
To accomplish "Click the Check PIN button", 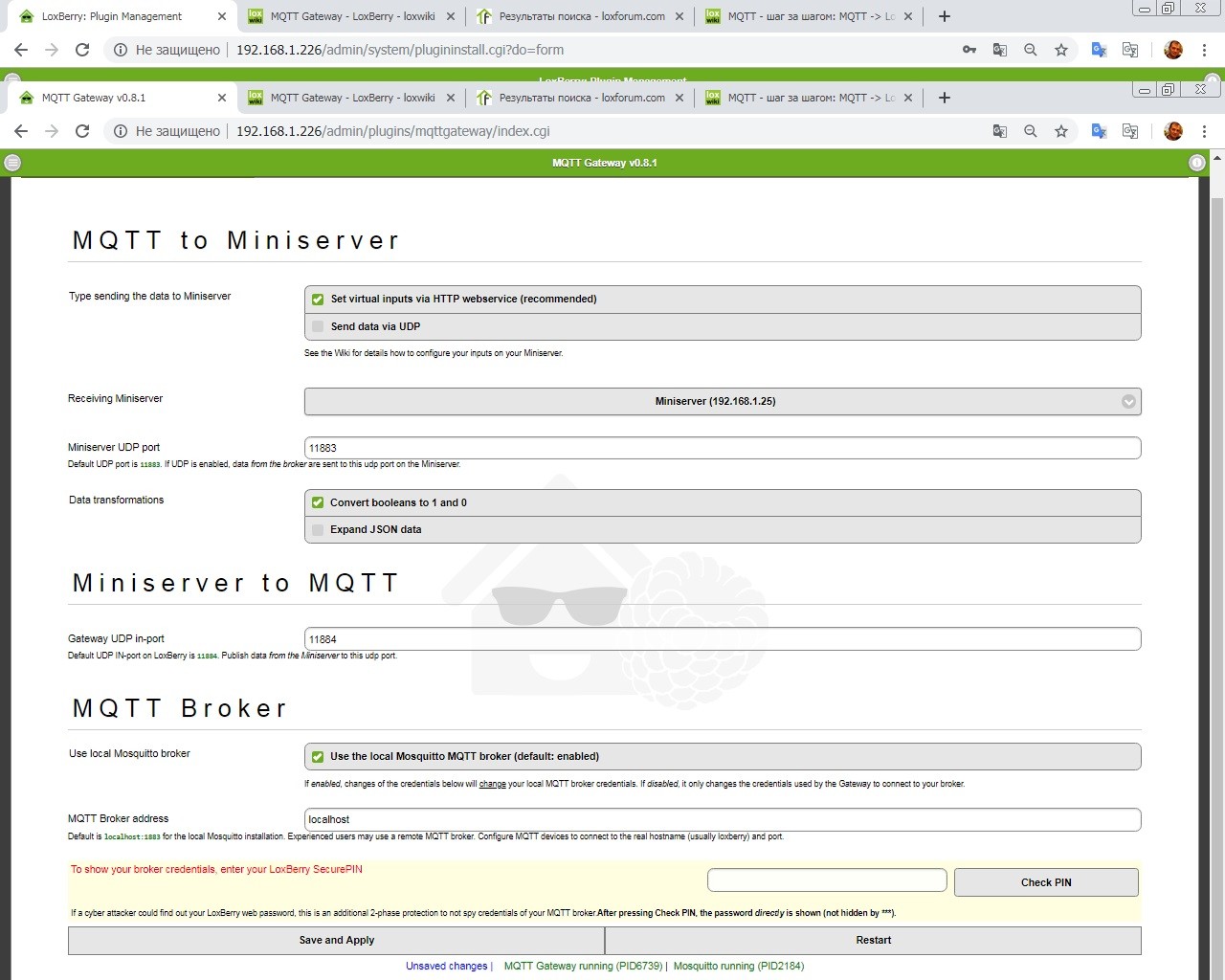I will point(1046,882).
